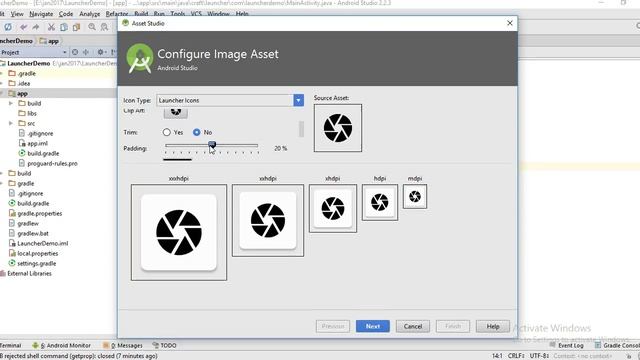This screenshot has width=640, height=360.
Task: Click the TODO tool window icon
Action: tap(156, 345)
